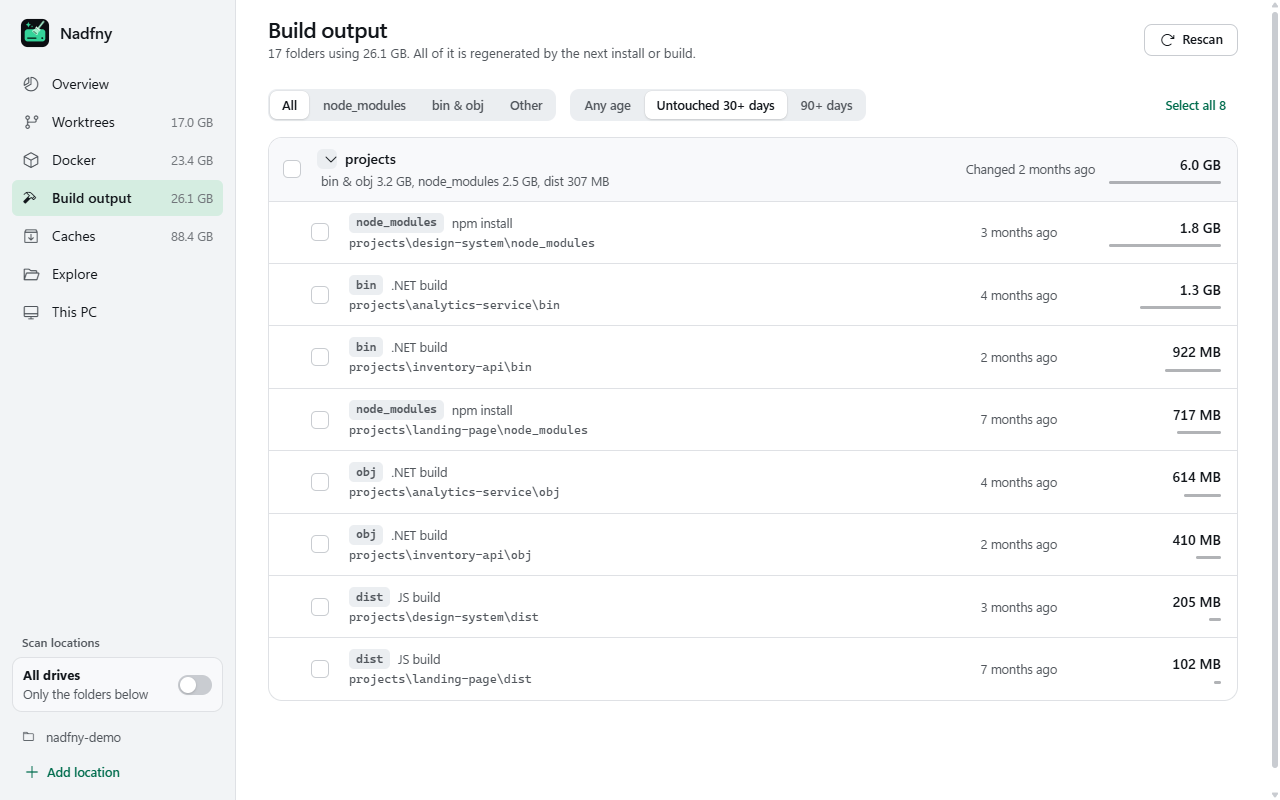Click the Nadfny app logo icon
The height and width of the screenshot is (800, 1280).
click(35, 33)
